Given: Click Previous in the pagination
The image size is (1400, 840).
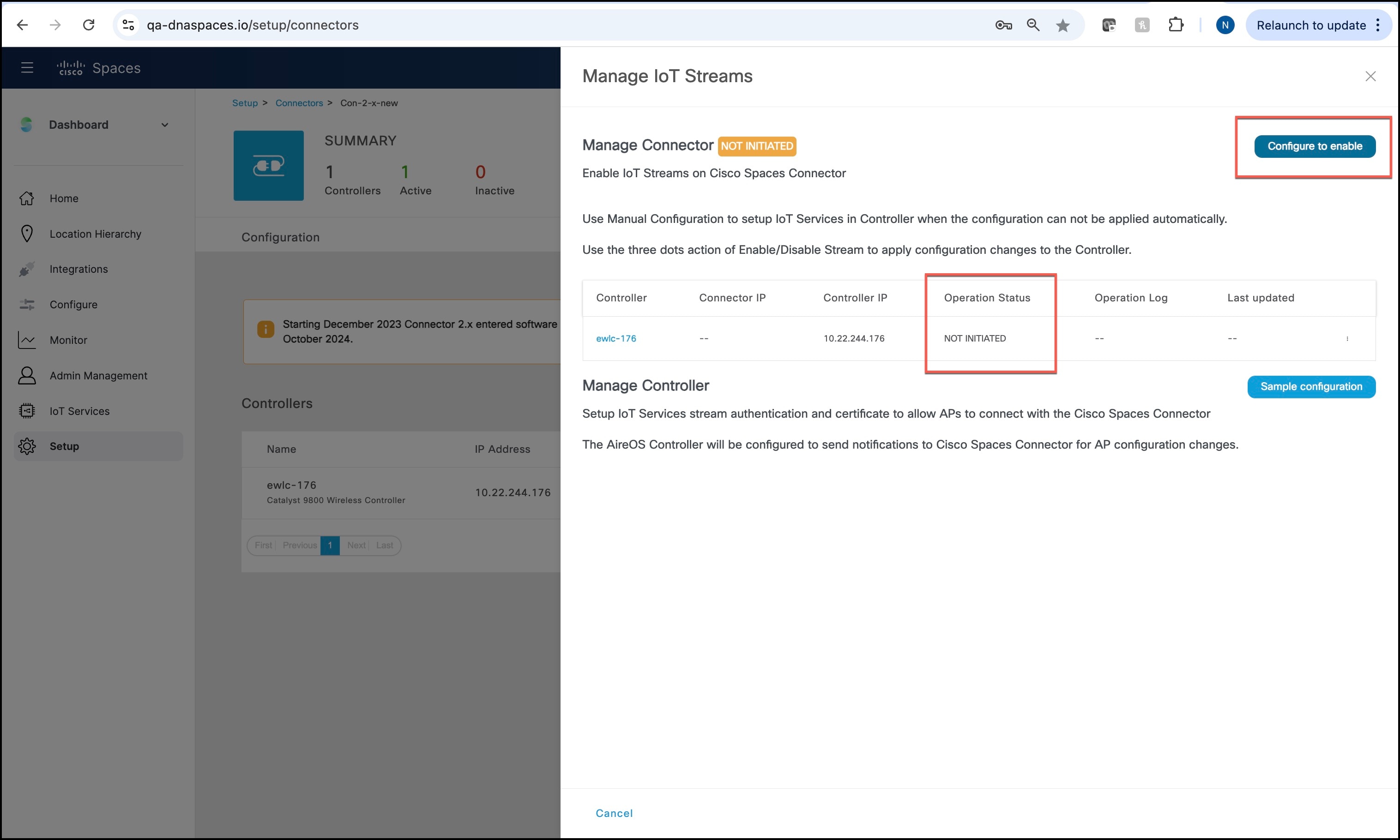Looking at the screenshot, I should [x=300, y=545].
